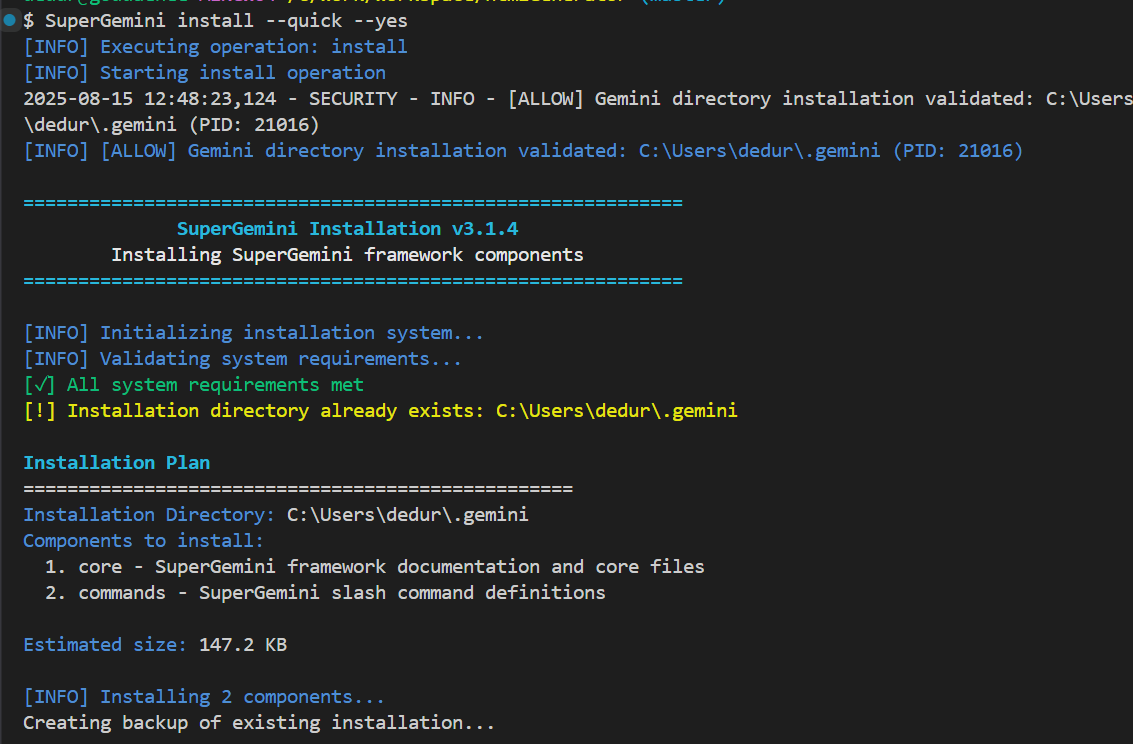
Task: Click the SECURITY log line with timestamp 12:48:23,124
Action: [x=578, y=99]
